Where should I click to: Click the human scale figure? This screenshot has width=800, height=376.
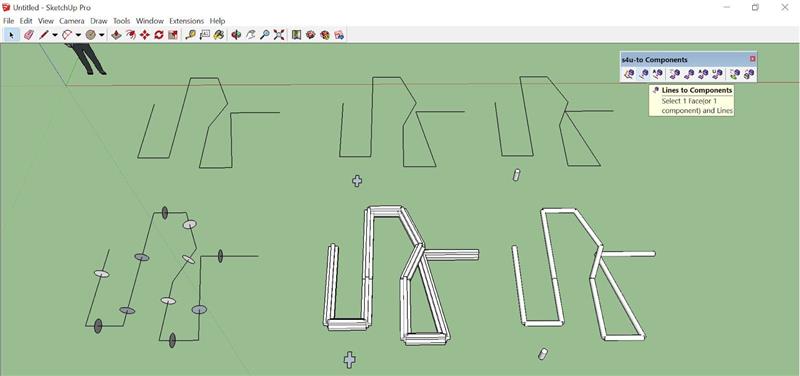pos(87,59)
